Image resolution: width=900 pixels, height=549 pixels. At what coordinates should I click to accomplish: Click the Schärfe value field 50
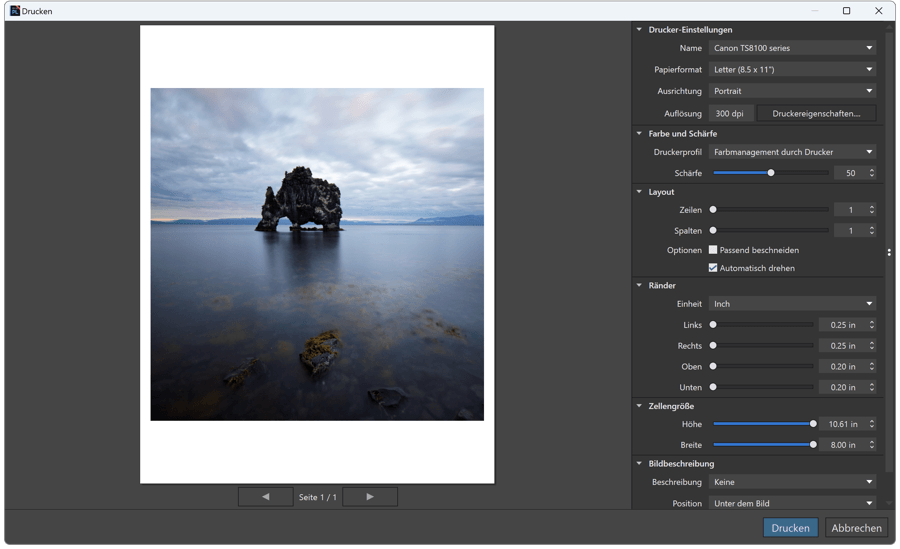pos(850,173)
